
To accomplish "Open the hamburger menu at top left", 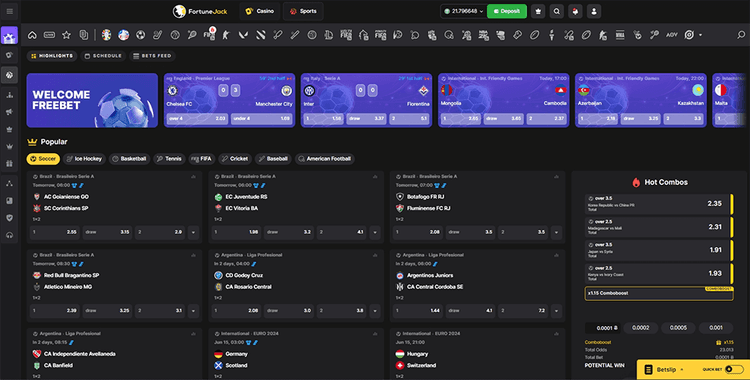I will click(x=10, y=11).
